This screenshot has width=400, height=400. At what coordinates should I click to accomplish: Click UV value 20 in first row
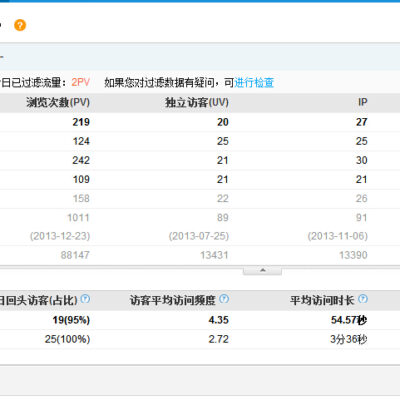point(223,122)
